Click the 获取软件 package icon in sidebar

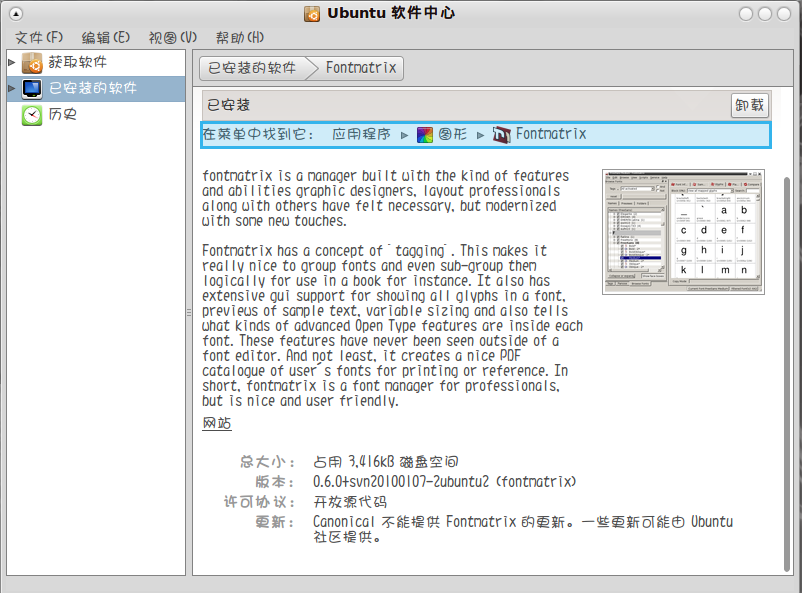(32, 63)
